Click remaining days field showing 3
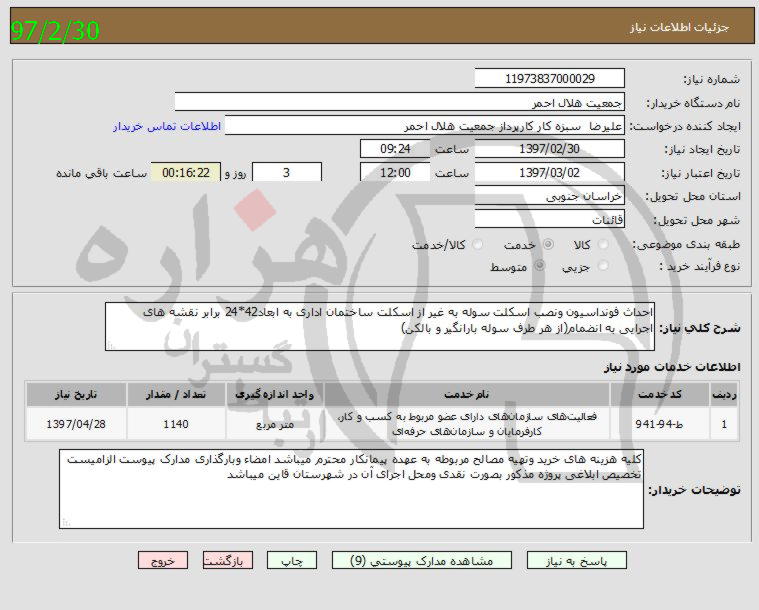Image resolution: width=759 pixels, height=610 pixels. (287, 172)
